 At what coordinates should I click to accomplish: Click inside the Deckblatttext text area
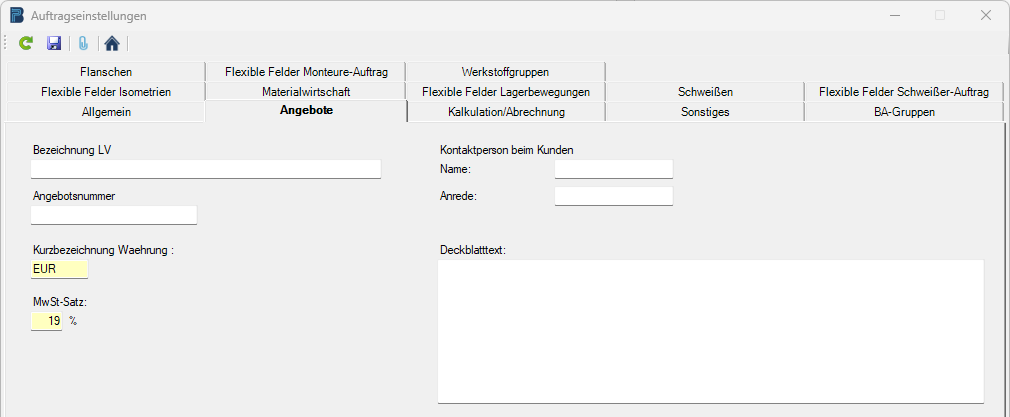(x=710, y=330)
